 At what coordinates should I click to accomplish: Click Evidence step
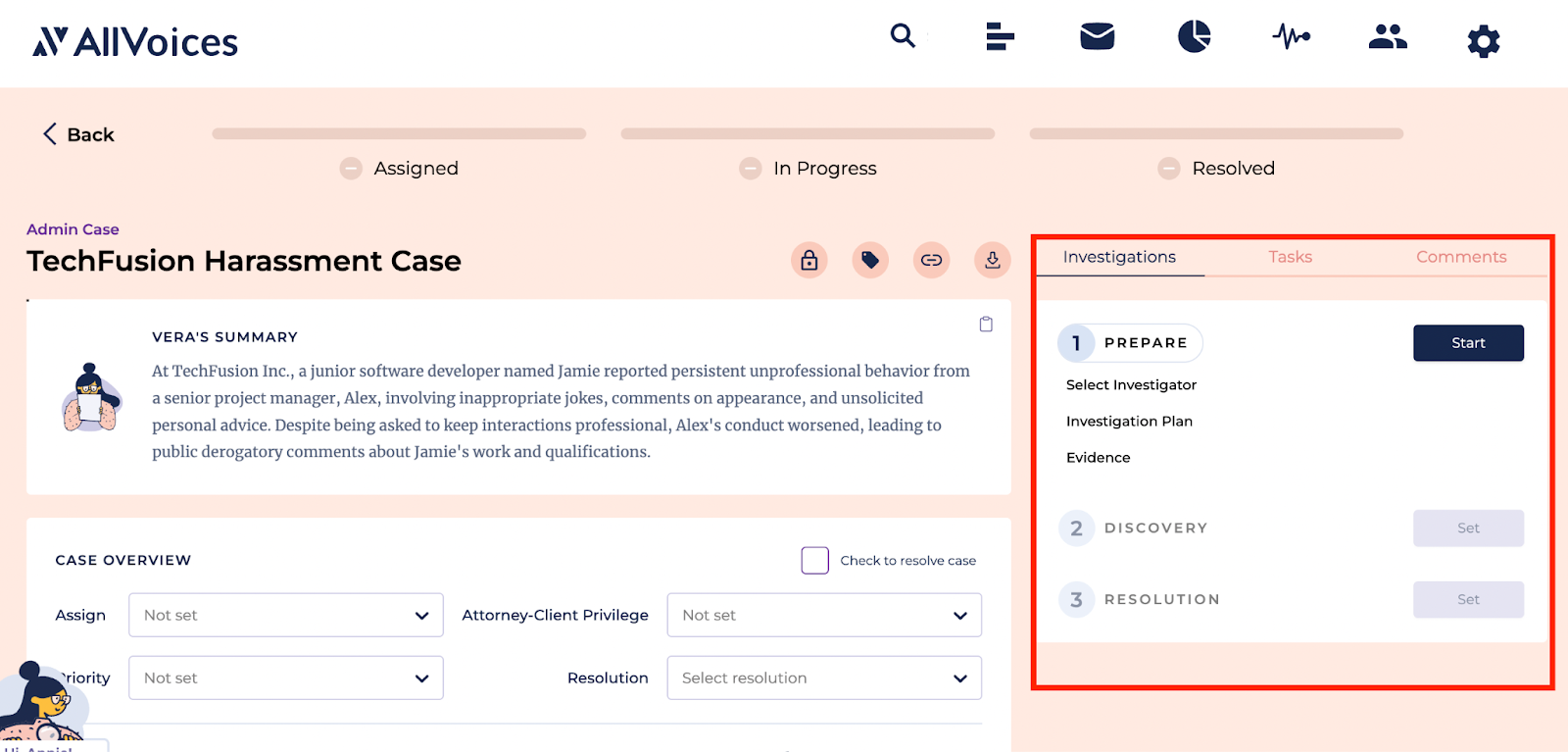pyautogui.click(x=1098, y=458)
